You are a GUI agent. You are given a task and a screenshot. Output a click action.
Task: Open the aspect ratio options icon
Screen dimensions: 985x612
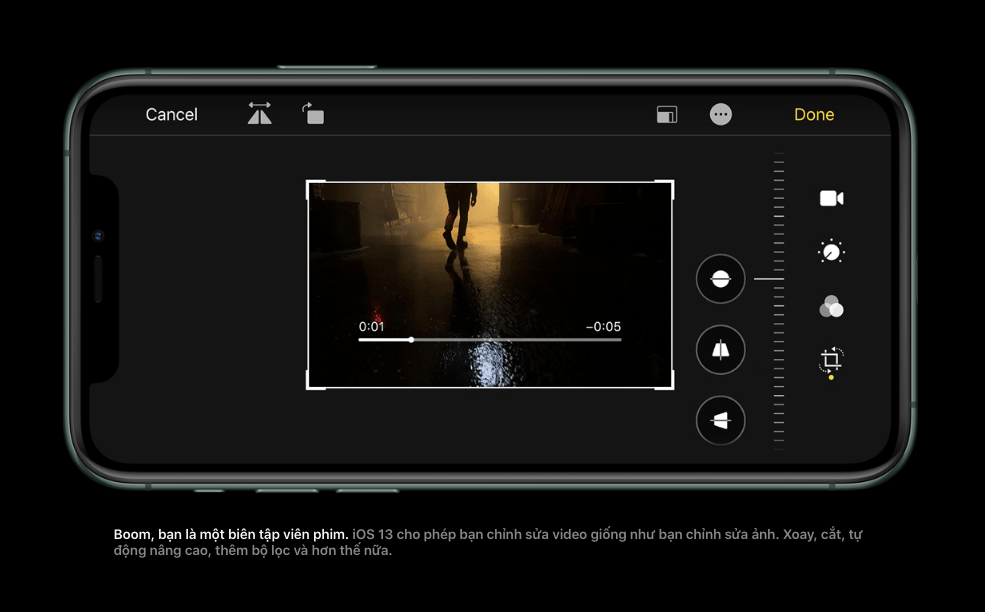click(667, 114)
